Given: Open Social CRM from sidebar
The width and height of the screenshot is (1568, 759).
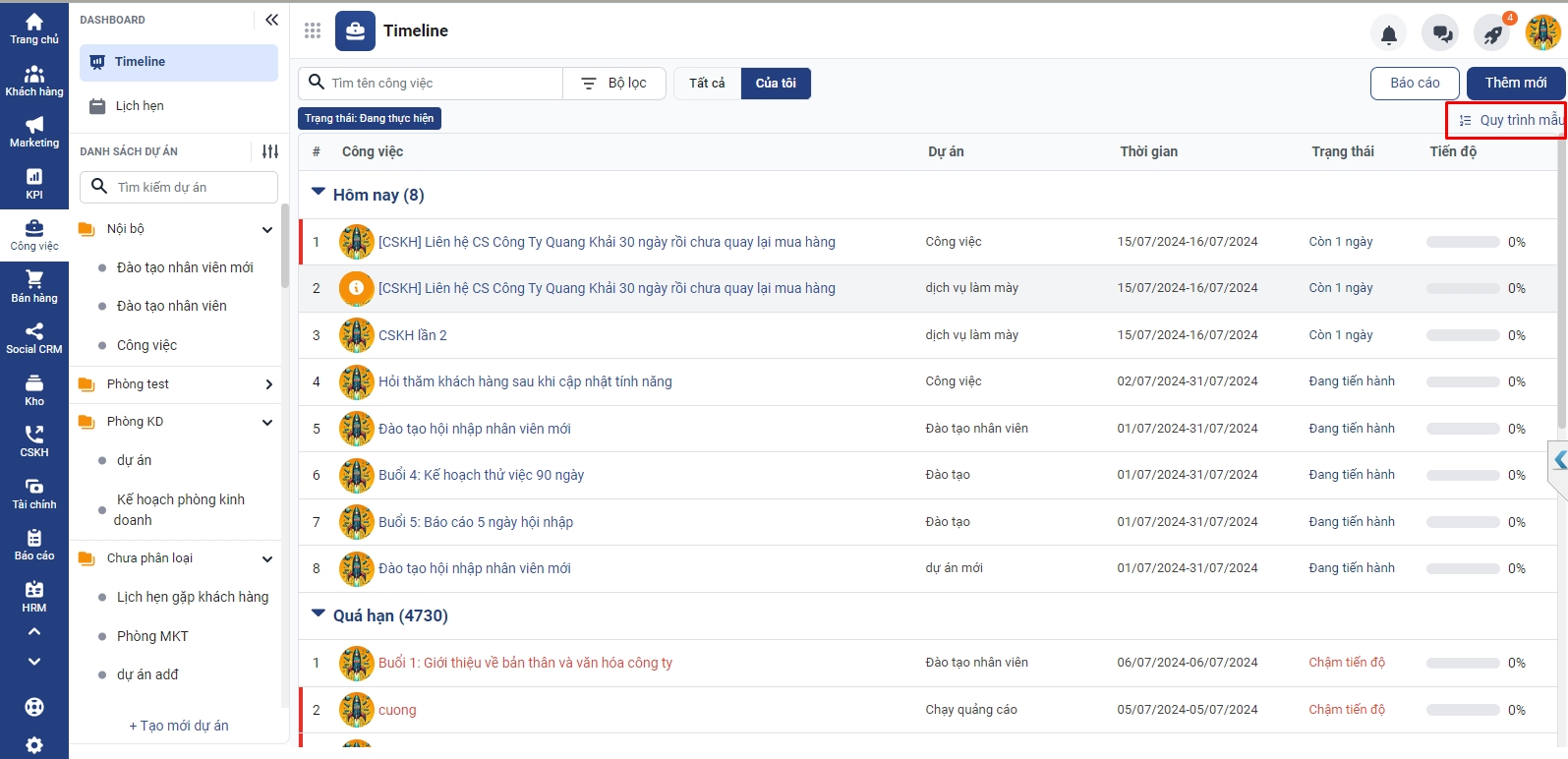Looking at the screenshot, I should [34, 338].
